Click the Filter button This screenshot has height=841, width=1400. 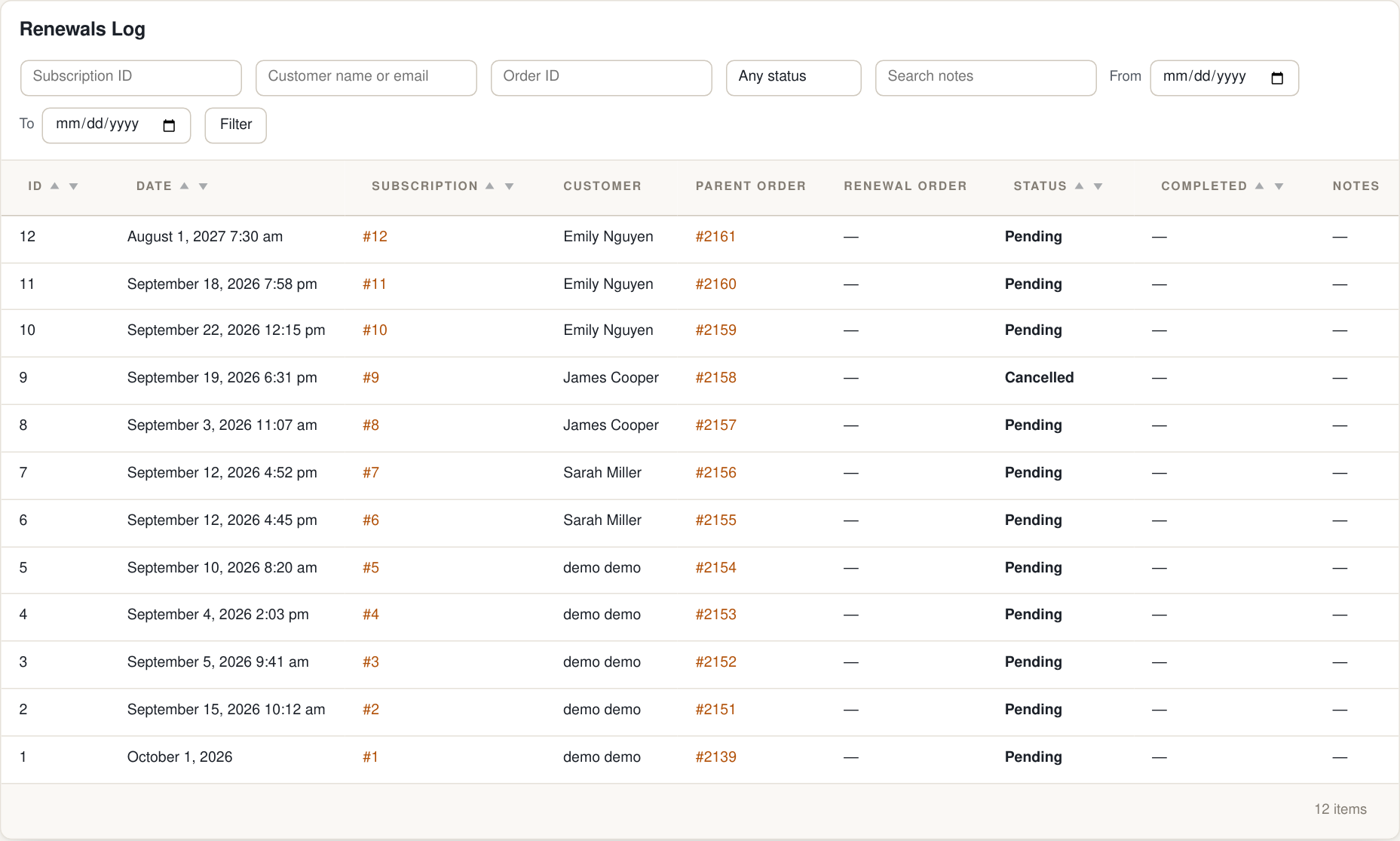click(235, 125)
